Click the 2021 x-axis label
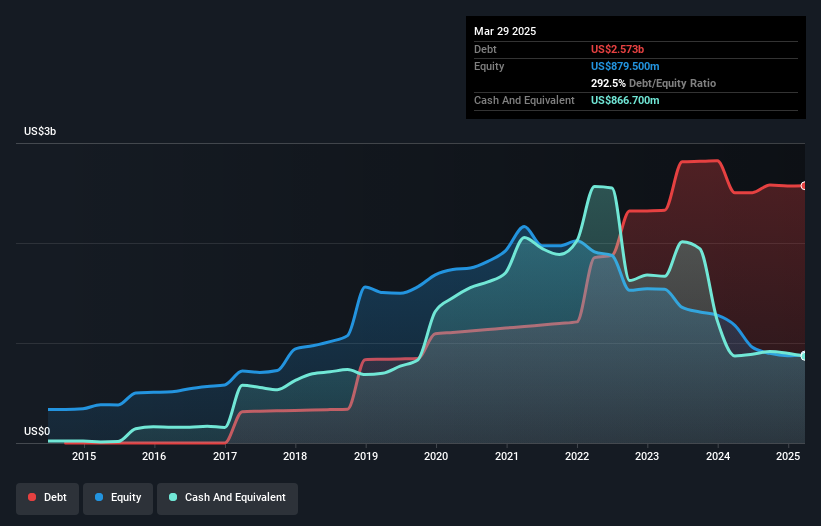This screenshot has width=821, height=526. 506,456
